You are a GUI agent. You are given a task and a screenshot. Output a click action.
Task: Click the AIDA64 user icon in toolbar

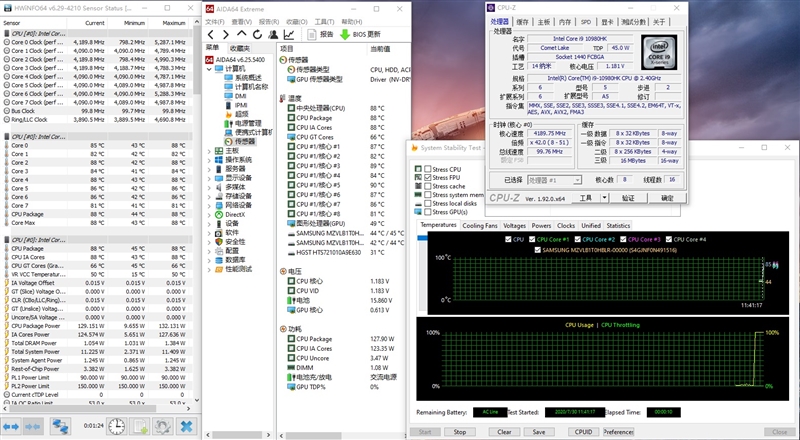pos(273,35)
